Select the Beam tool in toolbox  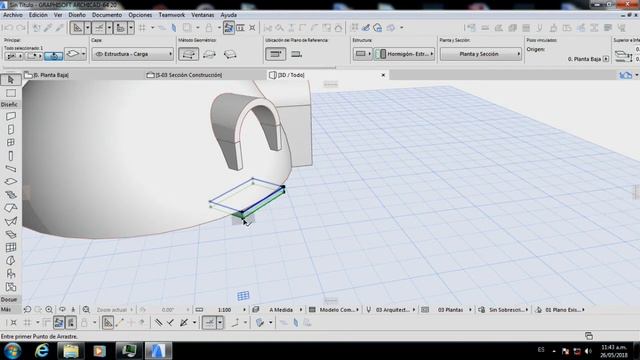tap(11, 169)
